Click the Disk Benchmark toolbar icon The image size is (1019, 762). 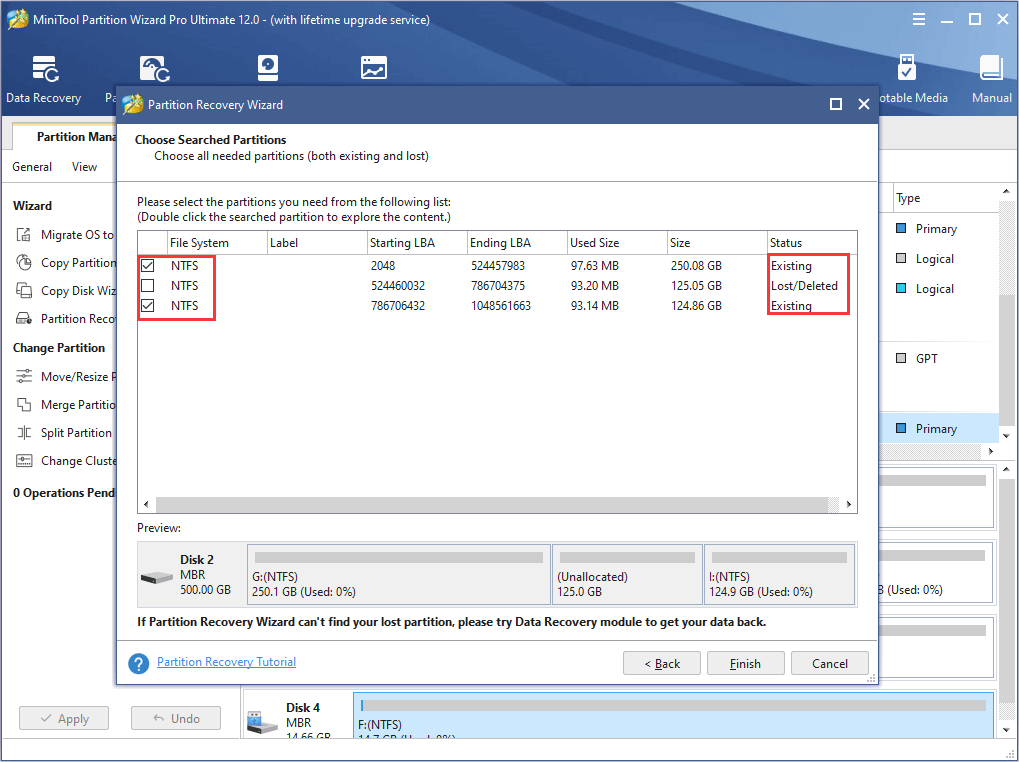[268, 68]
